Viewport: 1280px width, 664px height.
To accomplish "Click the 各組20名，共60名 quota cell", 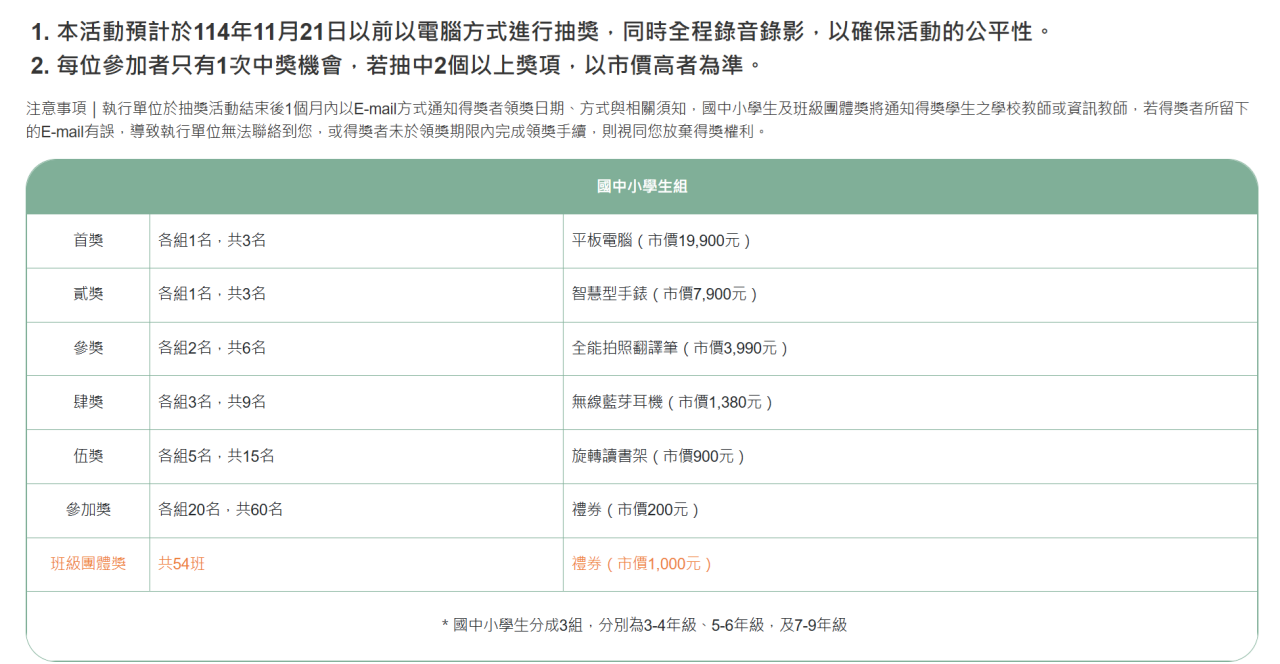I will pyautogui.click(x=221, y=511).
